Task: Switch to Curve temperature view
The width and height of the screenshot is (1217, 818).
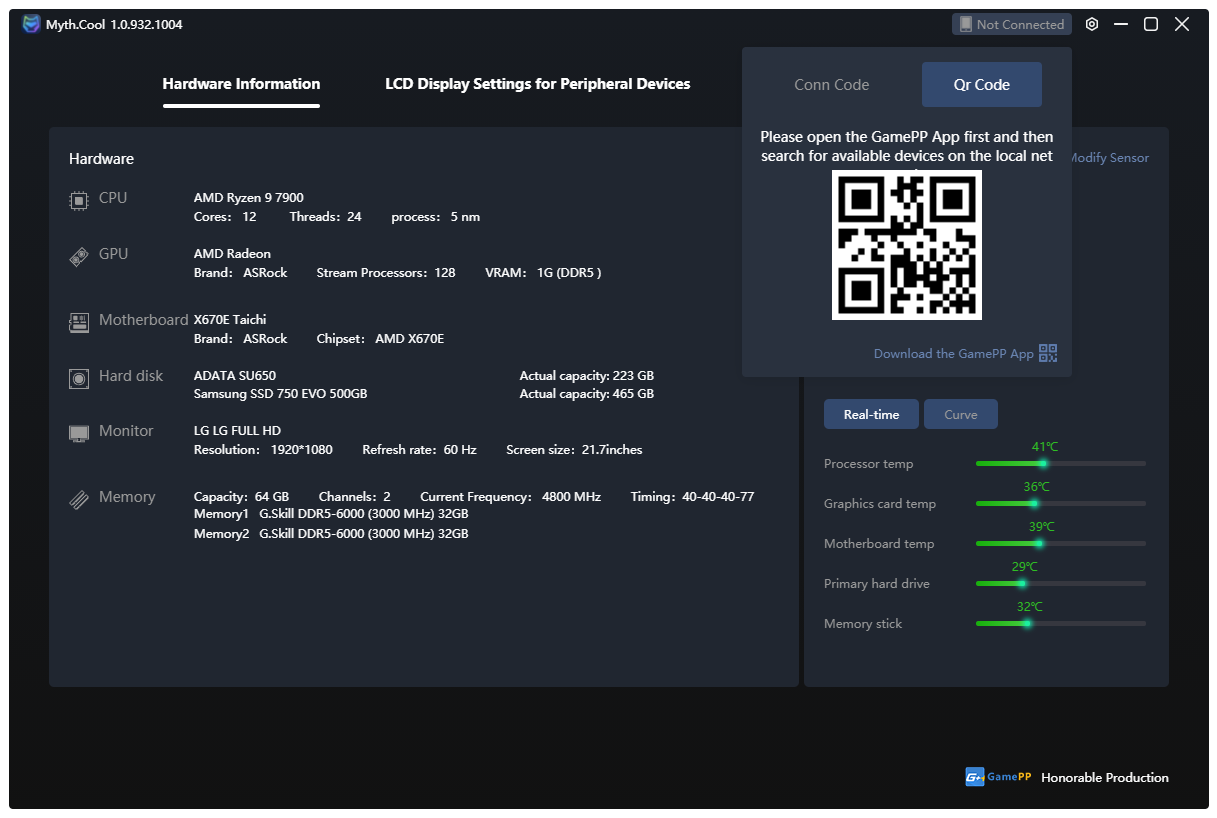Action: point(961,414)
